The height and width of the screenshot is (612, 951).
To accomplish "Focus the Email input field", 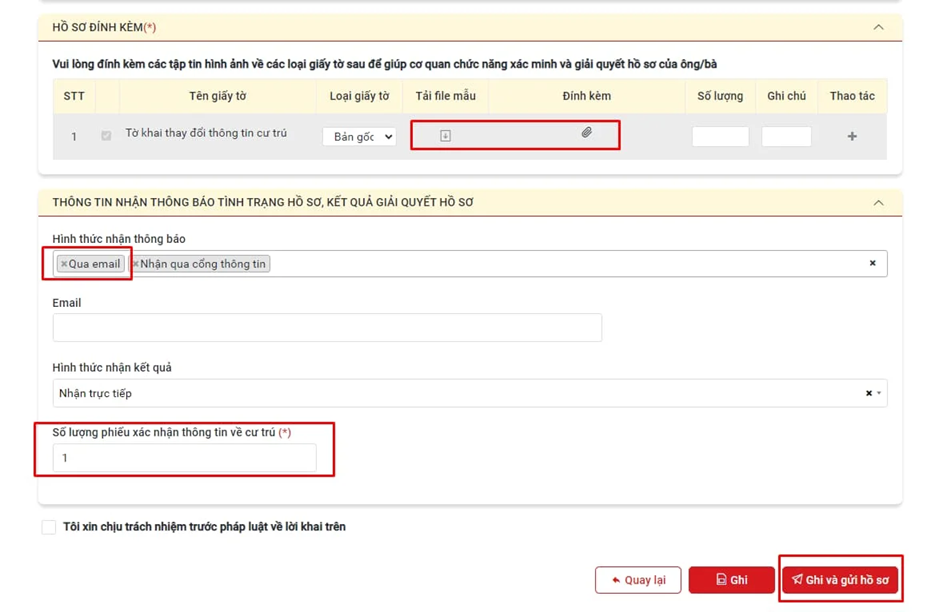I will coord(327,328).
